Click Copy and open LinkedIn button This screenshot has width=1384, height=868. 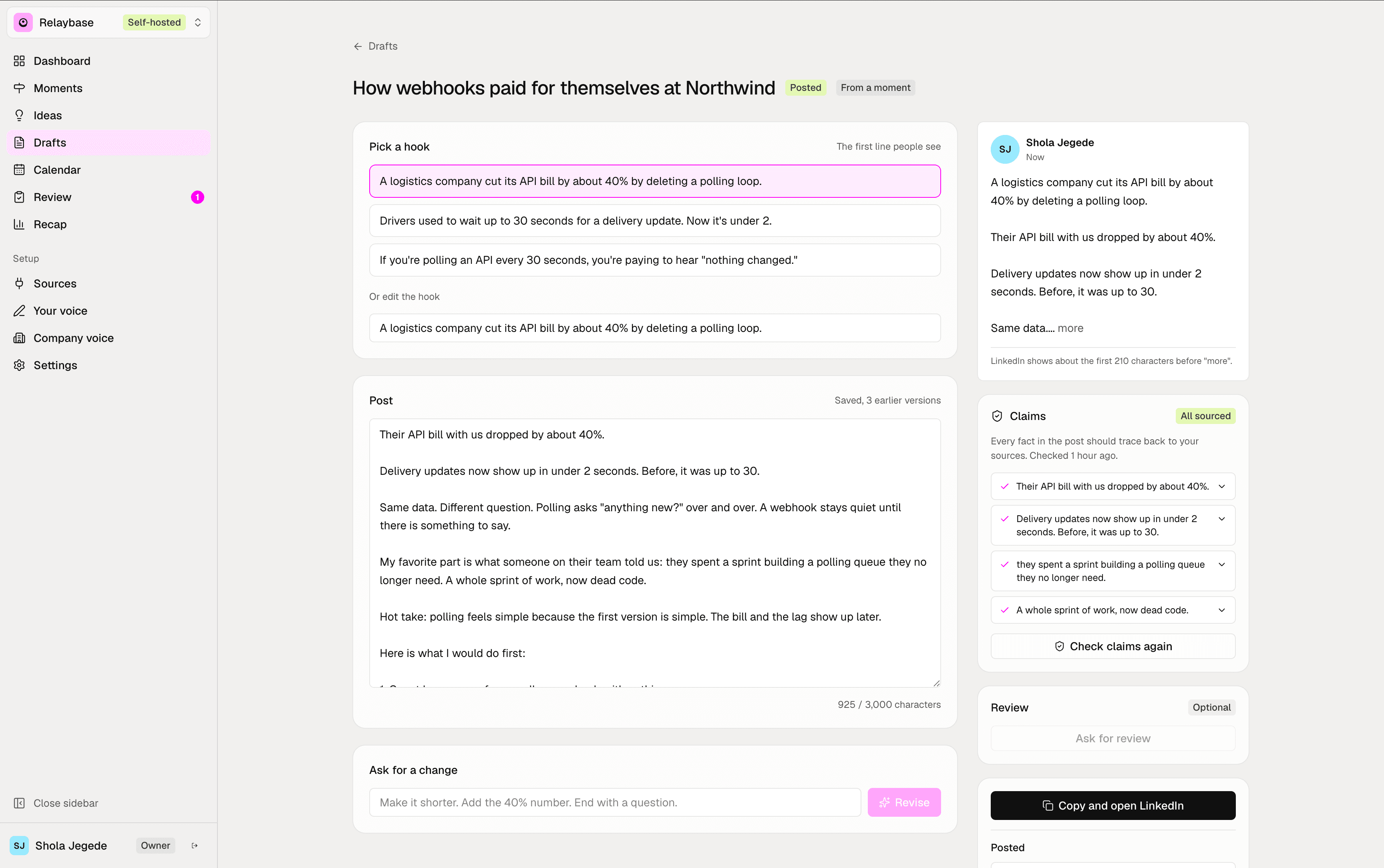(x=1113, y=806)
